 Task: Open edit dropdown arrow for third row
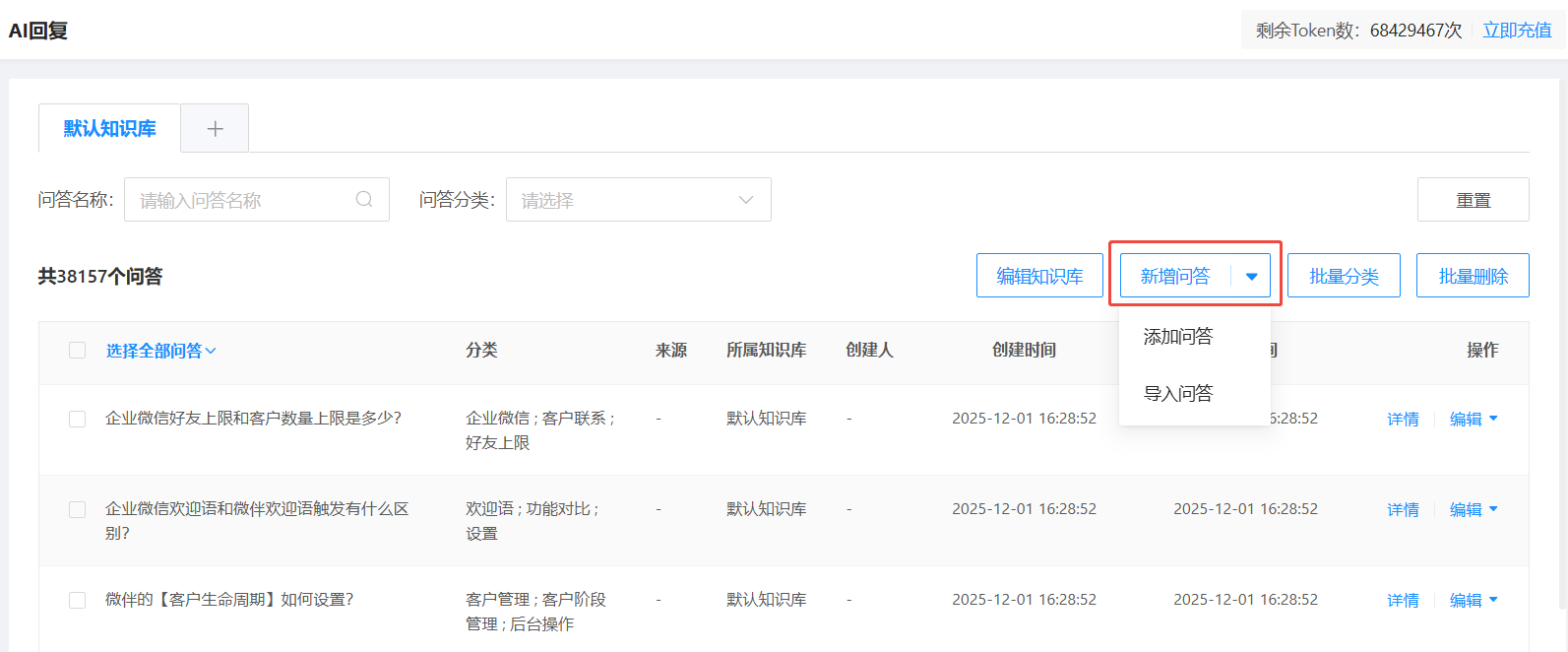1493,600
